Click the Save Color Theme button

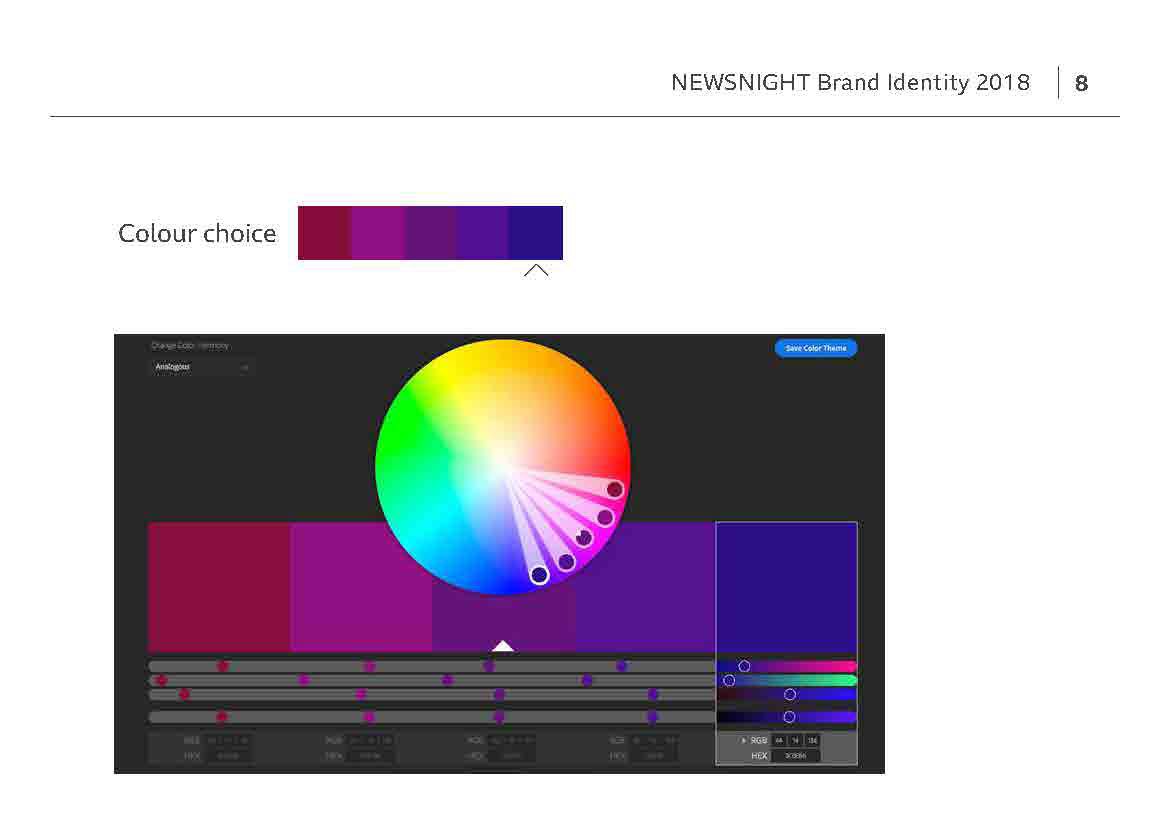815,348
